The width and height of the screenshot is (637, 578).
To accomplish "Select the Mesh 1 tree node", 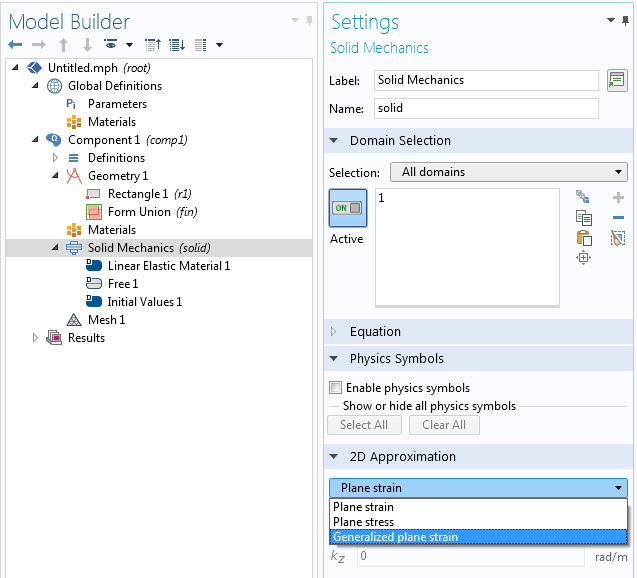I will point(106,320).
